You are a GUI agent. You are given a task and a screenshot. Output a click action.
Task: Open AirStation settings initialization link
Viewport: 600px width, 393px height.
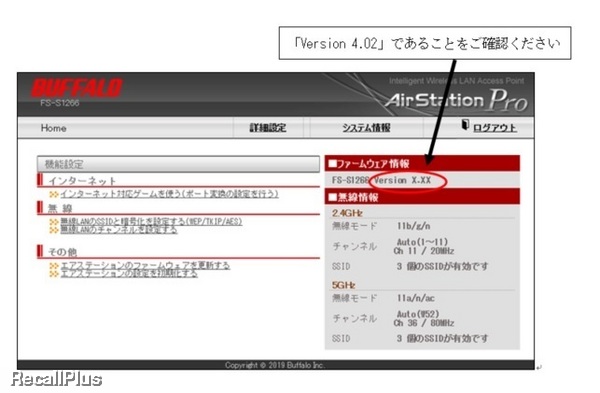tap(129, 274)
